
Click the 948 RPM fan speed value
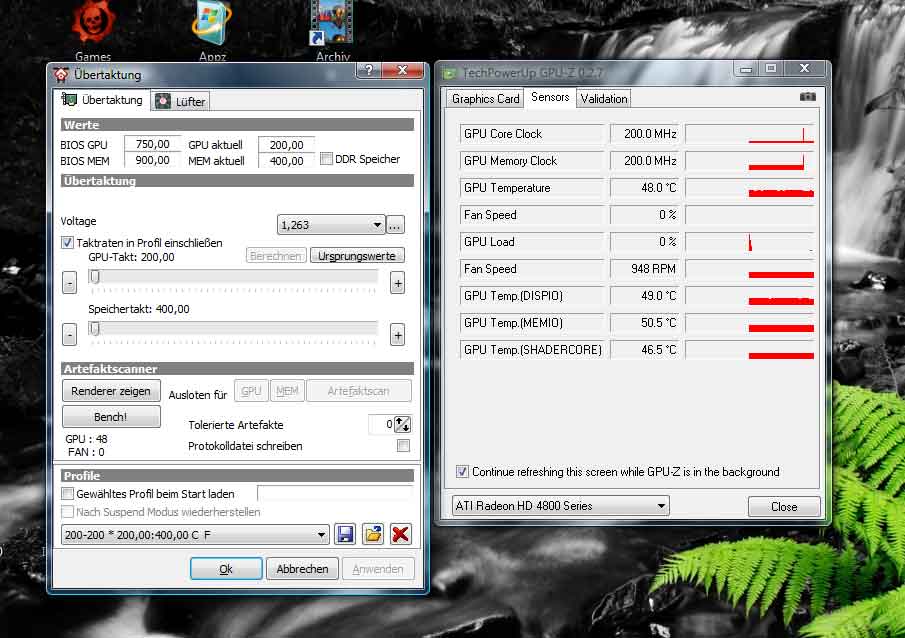coord(646,268)
